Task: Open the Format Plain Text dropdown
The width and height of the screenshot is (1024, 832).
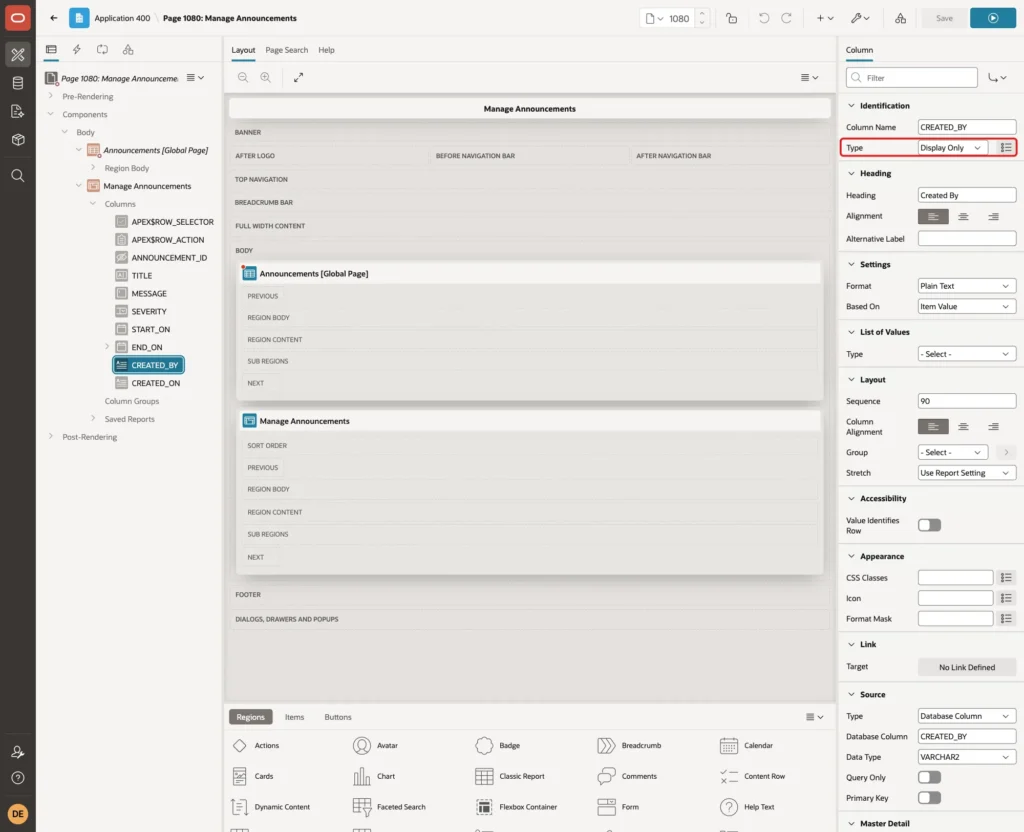Action: coord(967,286)
